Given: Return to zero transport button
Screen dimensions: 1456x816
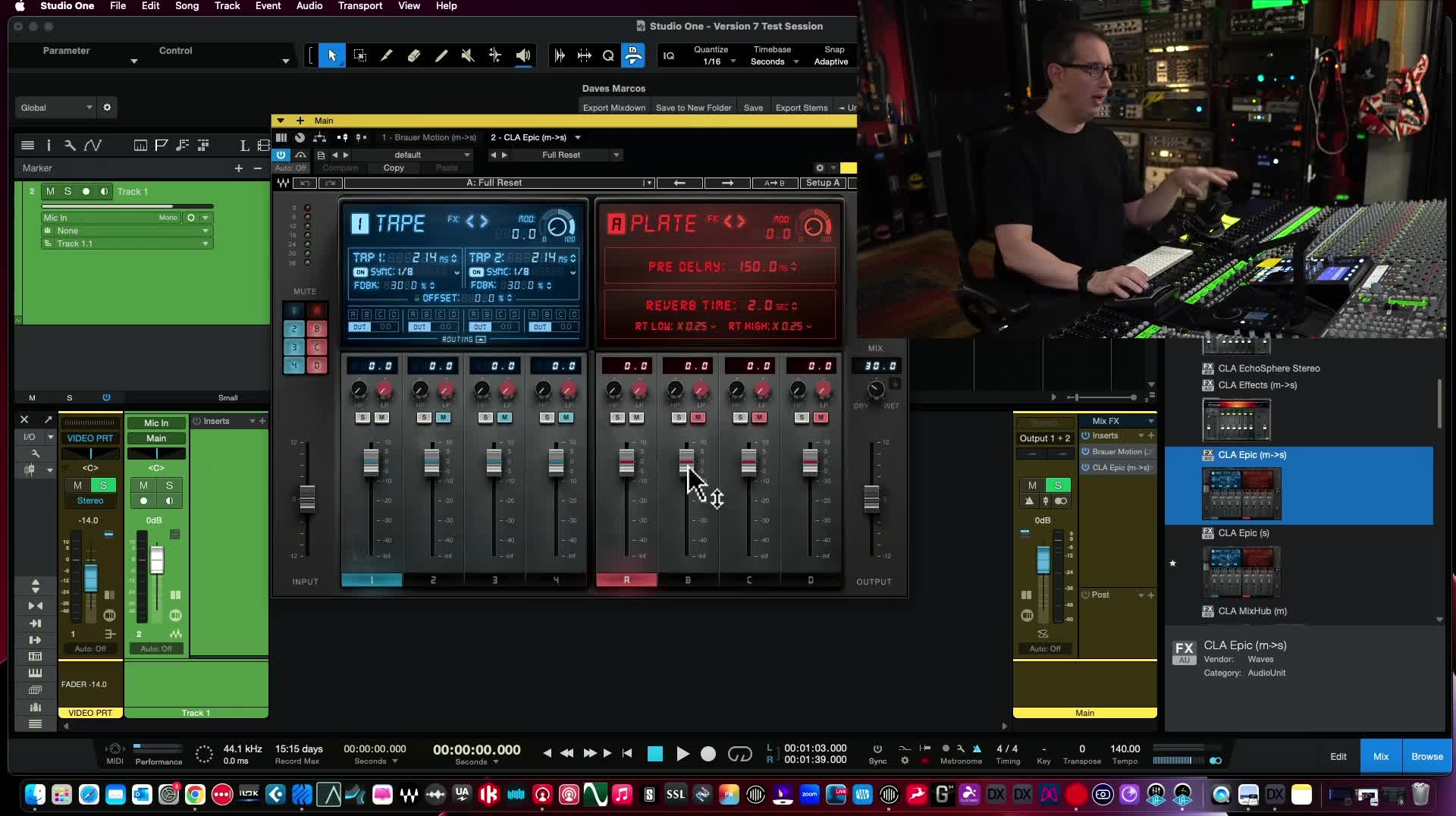Looking at the screenshot, I should coord(627,753).
